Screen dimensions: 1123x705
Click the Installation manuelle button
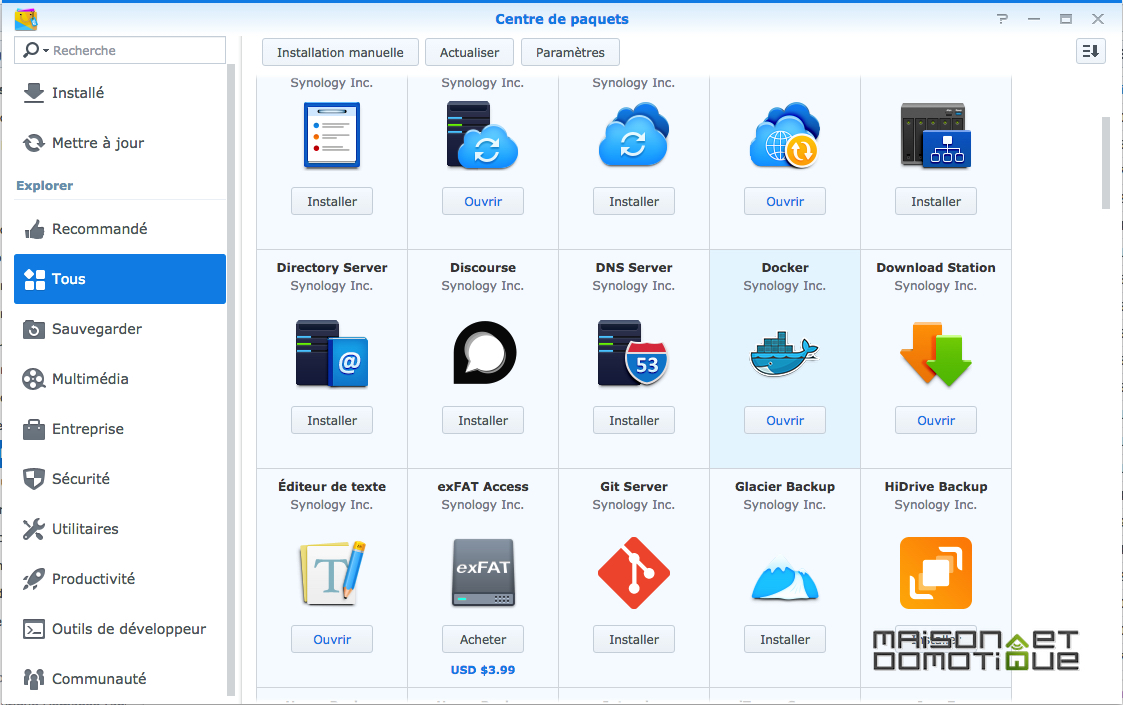point(340,52)
